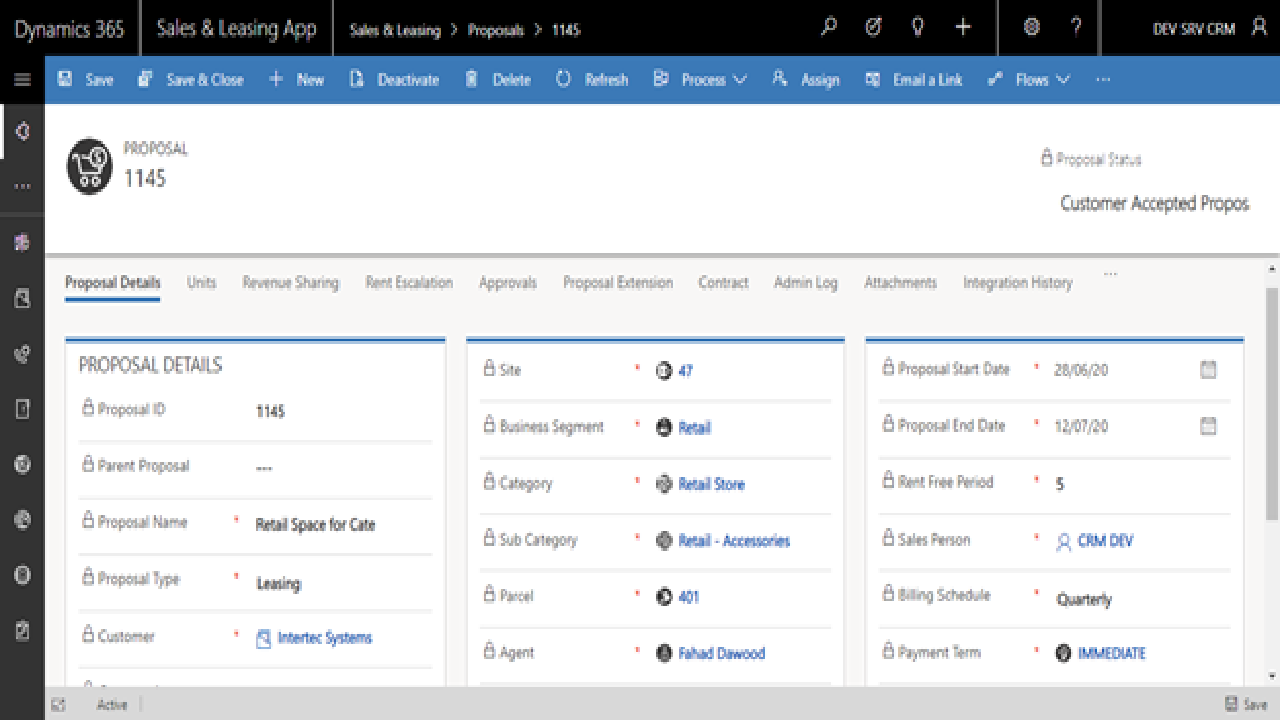The image size is (1280, 720).
Task: Click the vertical scrollbar thumb
Action: [x=1272, y=403]
